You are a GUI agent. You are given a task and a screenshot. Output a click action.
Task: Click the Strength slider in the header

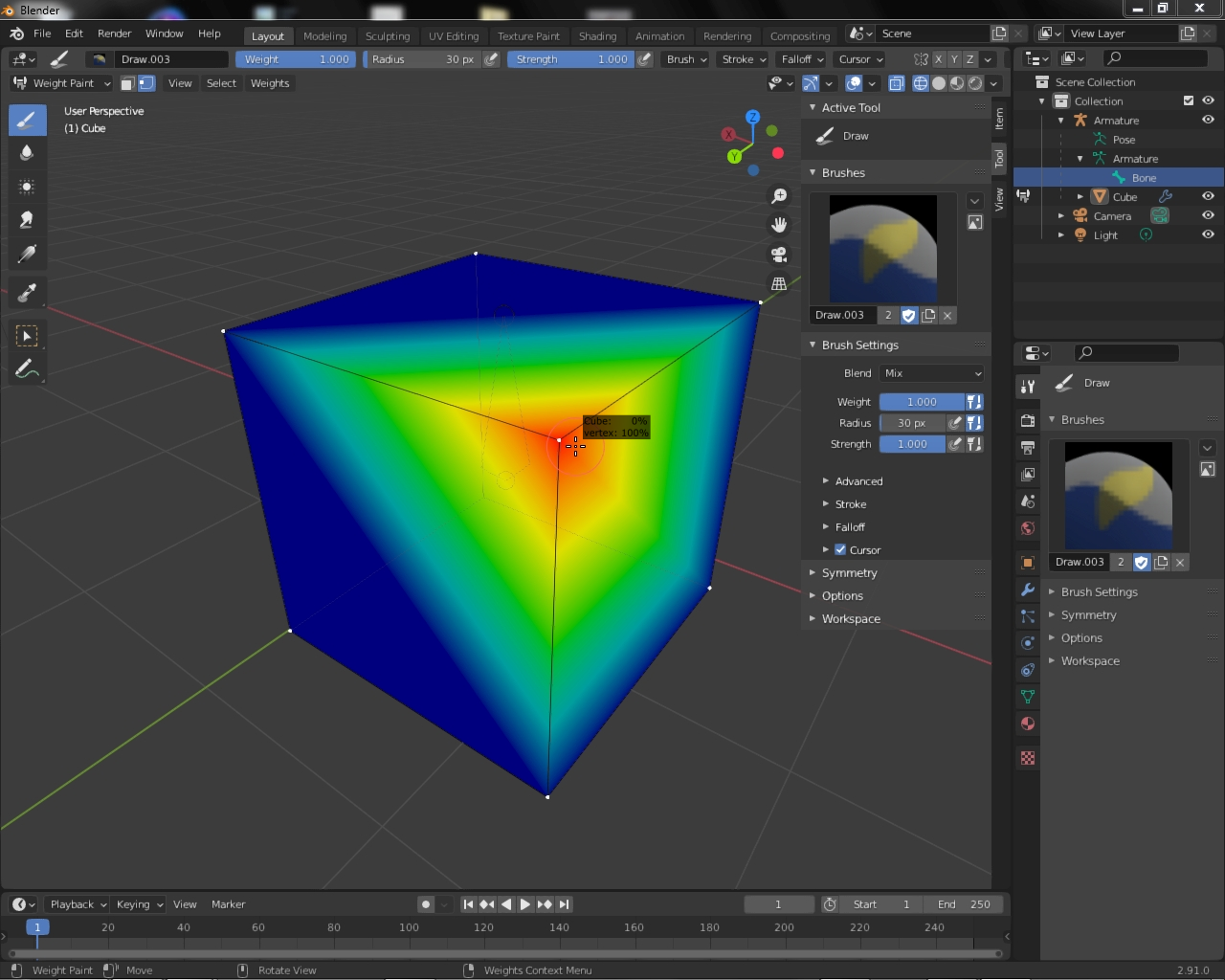570,59
